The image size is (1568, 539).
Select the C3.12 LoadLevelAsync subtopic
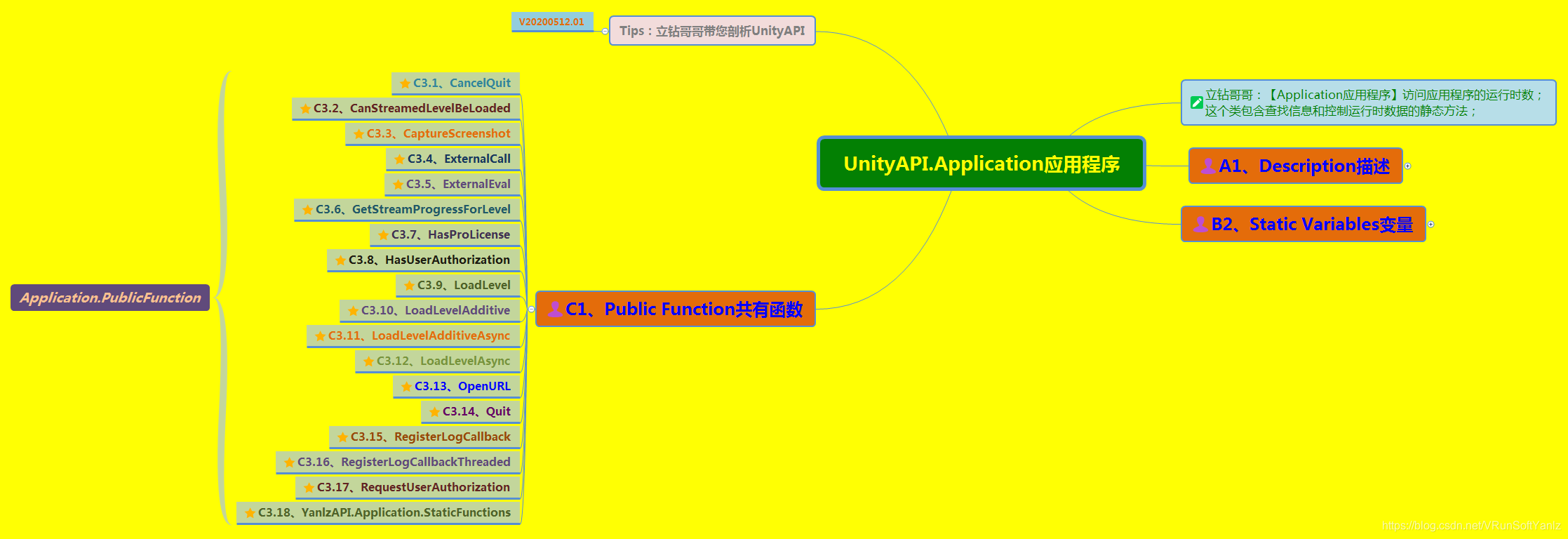click(x=438, y=361)
